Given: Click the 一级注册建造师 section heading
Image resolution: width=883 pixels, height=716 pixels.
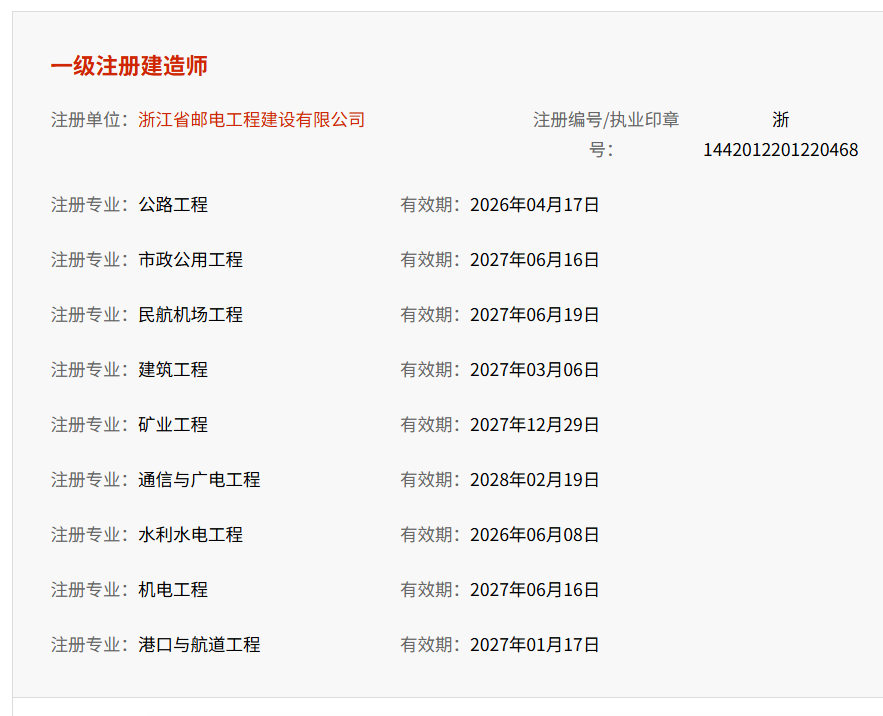Looking at the screenshot, I should [x=129, y=66].
